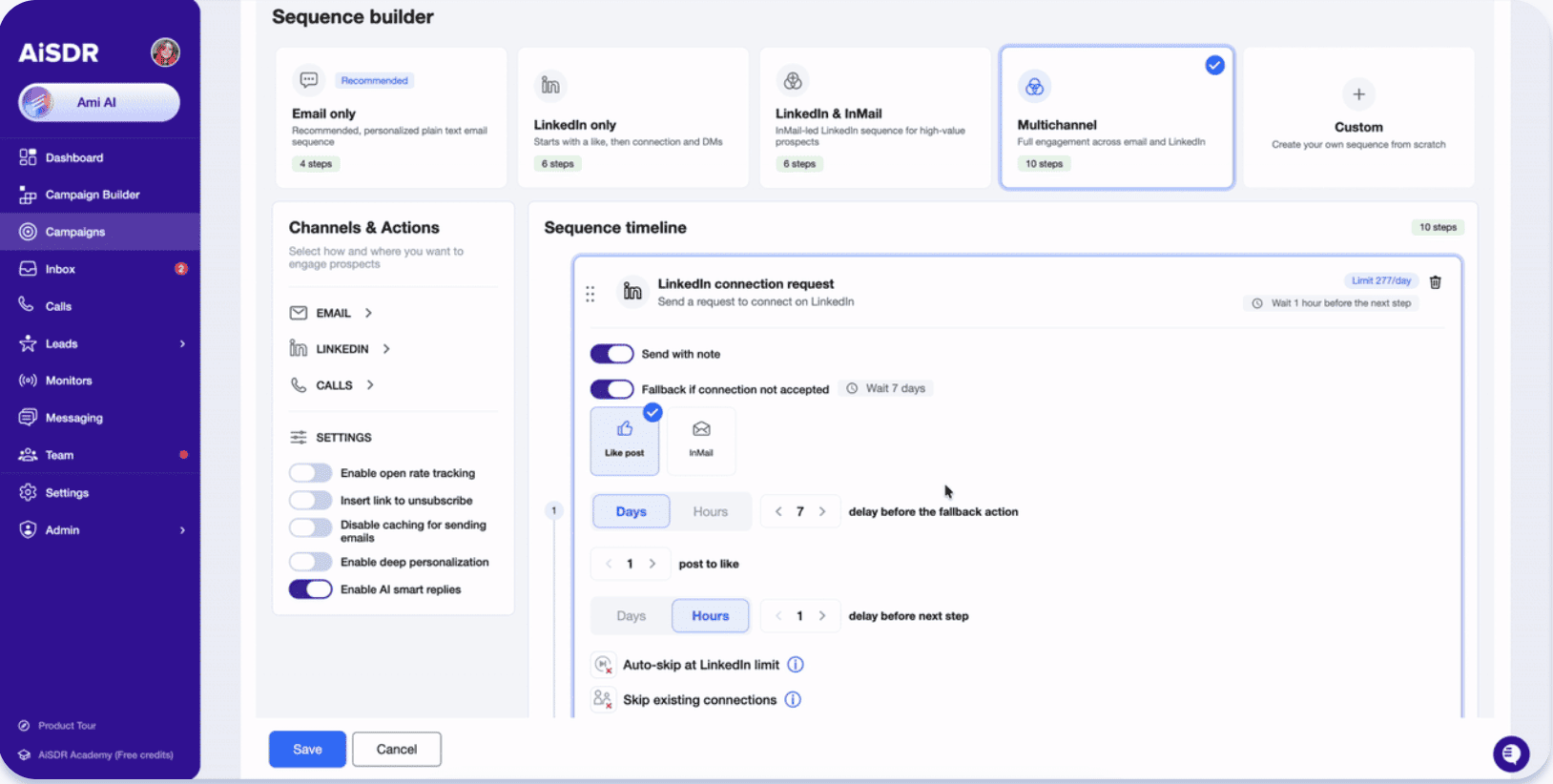Turn off Enable AI smart replies
The height and width of the screenshot is (784, 1553).
click(x=311, y=589)
